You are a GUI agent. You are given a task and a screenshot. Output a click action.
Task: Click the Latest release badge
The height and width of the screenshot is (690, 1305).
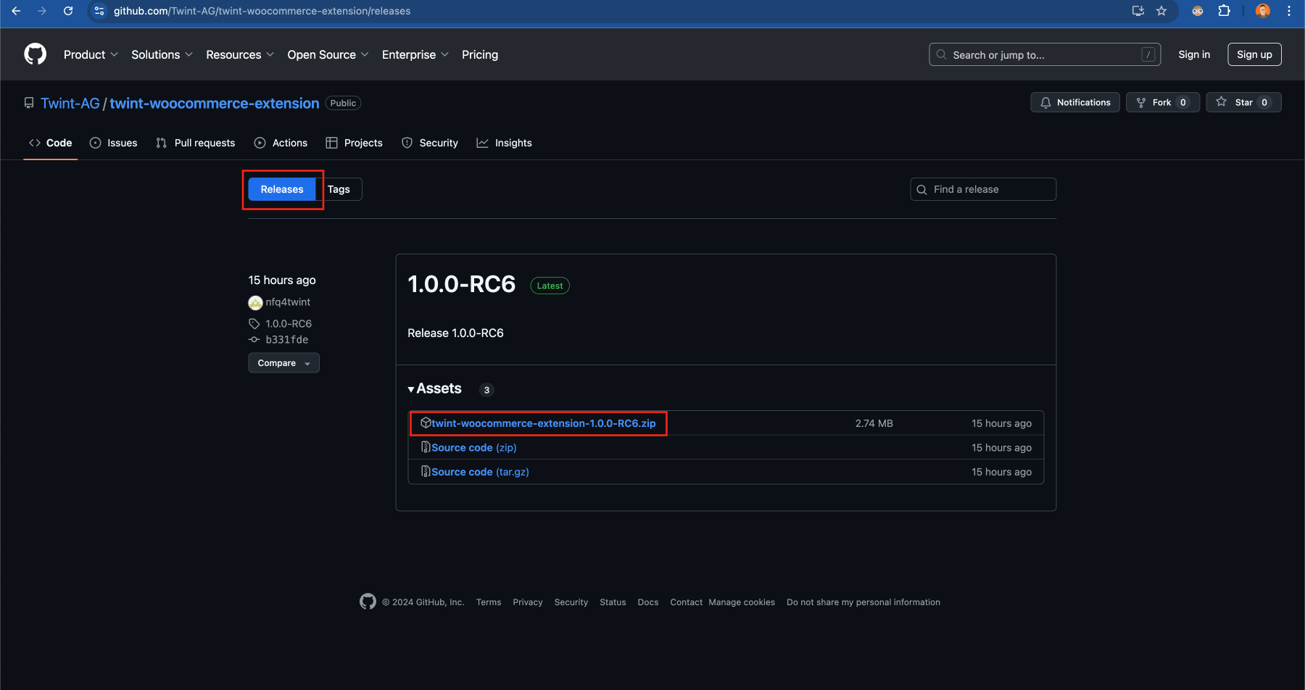coord(550,286)
